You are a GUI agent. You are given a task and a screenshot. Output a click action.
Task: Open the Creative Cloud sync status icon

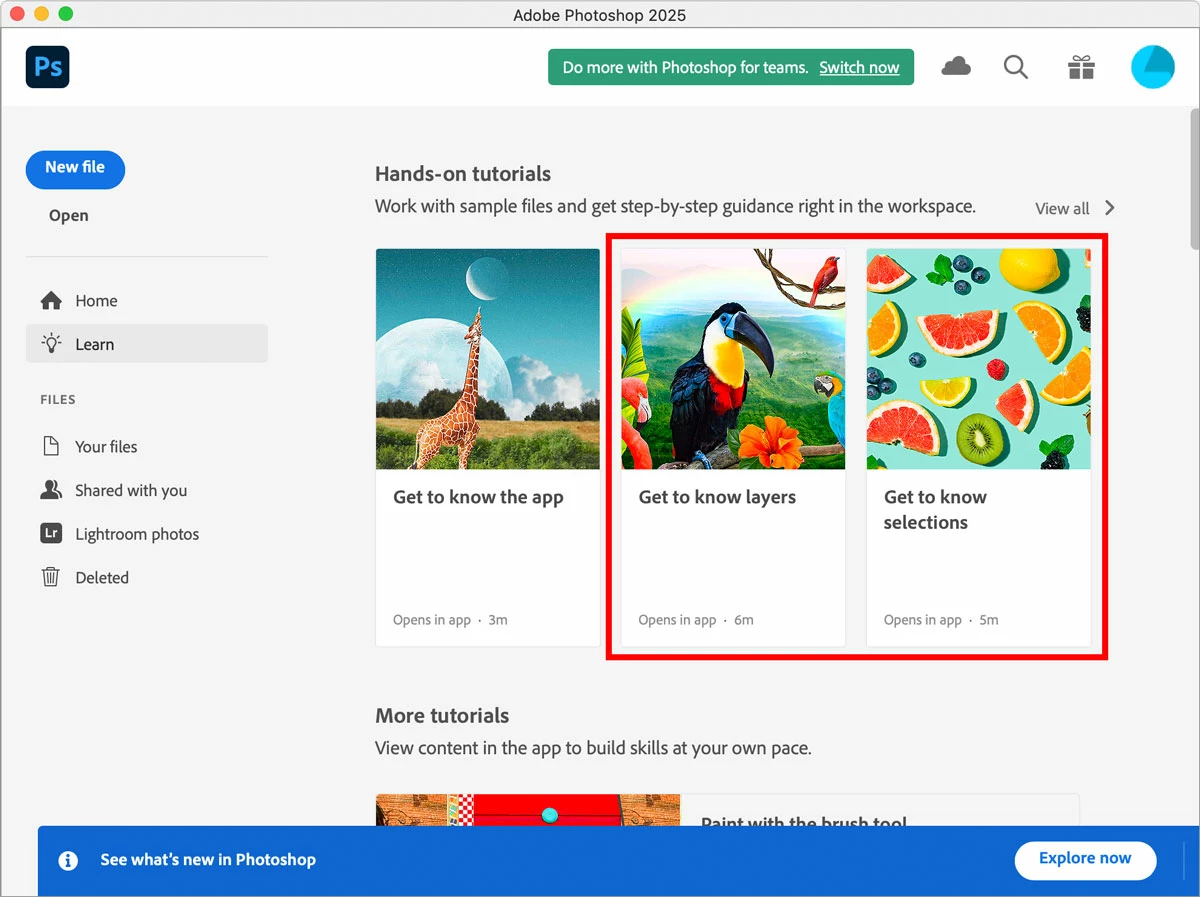tap(956, 67)
